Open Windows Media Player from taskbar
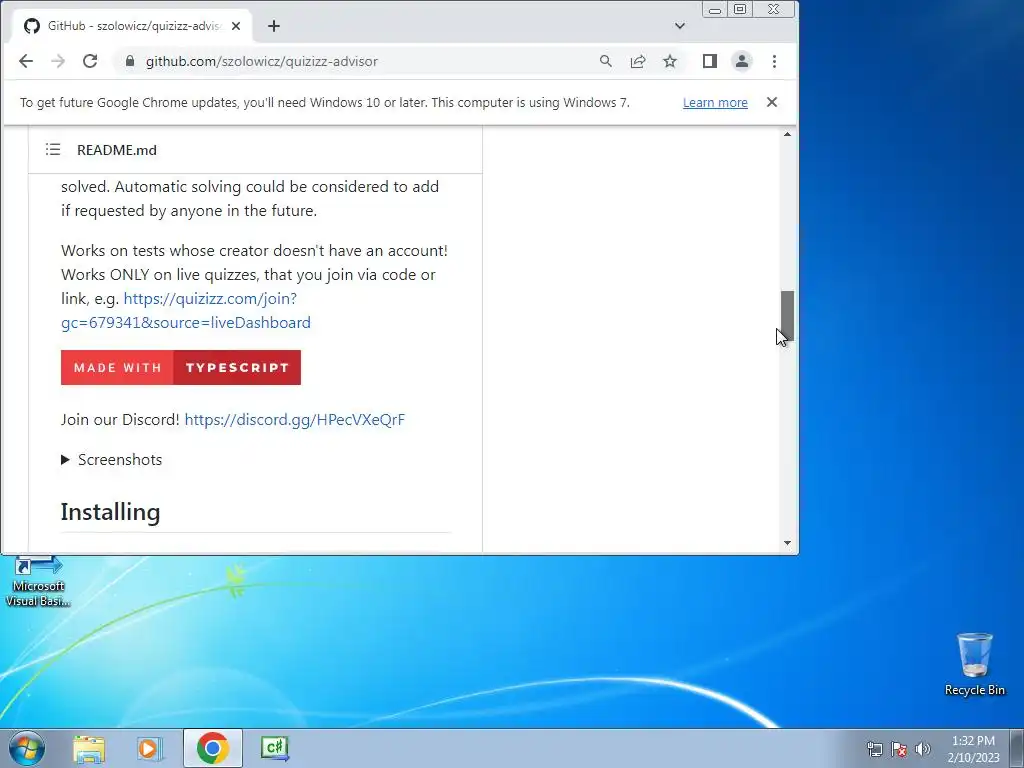1024x768 pixels. (x=149, y=748)
